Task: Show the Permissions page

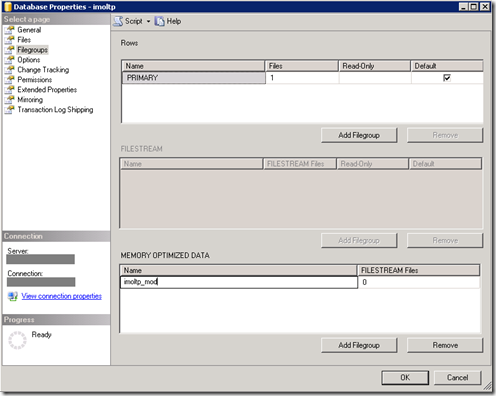Action: coord(35,80)
